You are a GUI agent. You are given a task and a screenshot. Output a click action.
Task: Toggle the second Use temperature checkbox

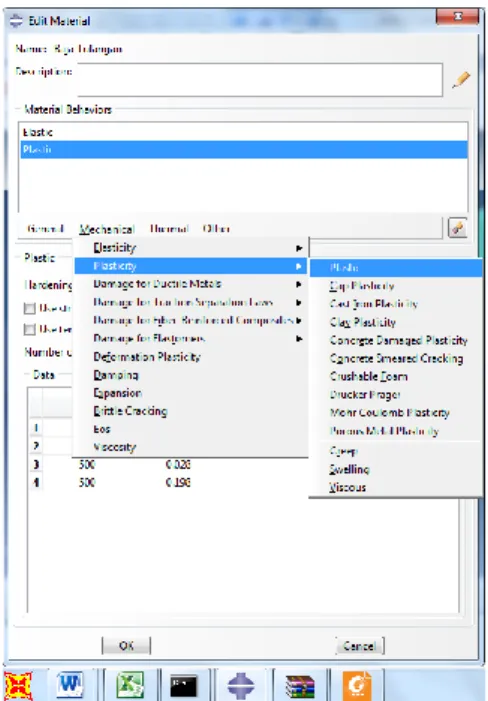point(29,329)
